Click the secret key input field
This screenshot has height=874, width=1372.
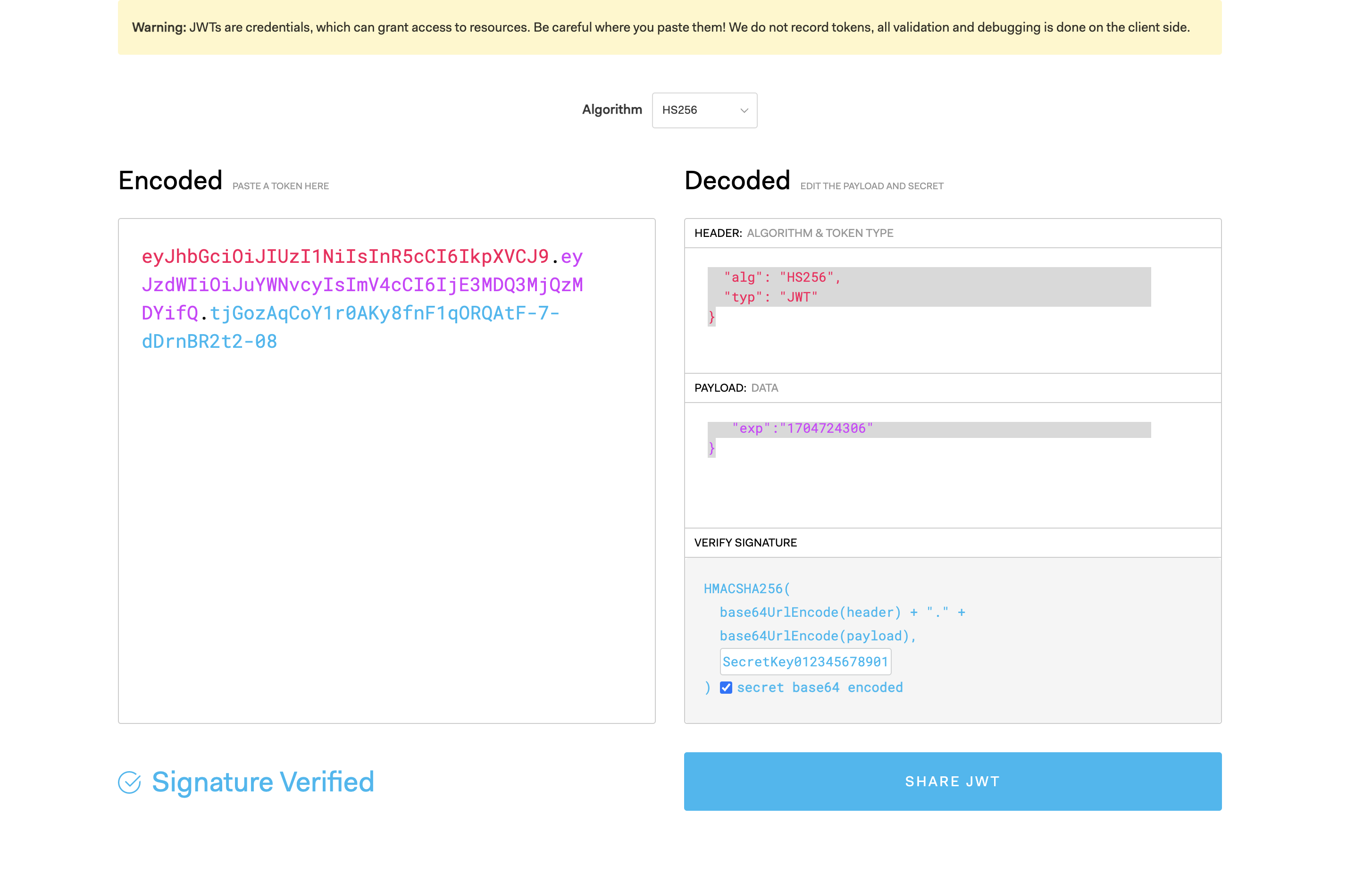(x=805, y=662)
